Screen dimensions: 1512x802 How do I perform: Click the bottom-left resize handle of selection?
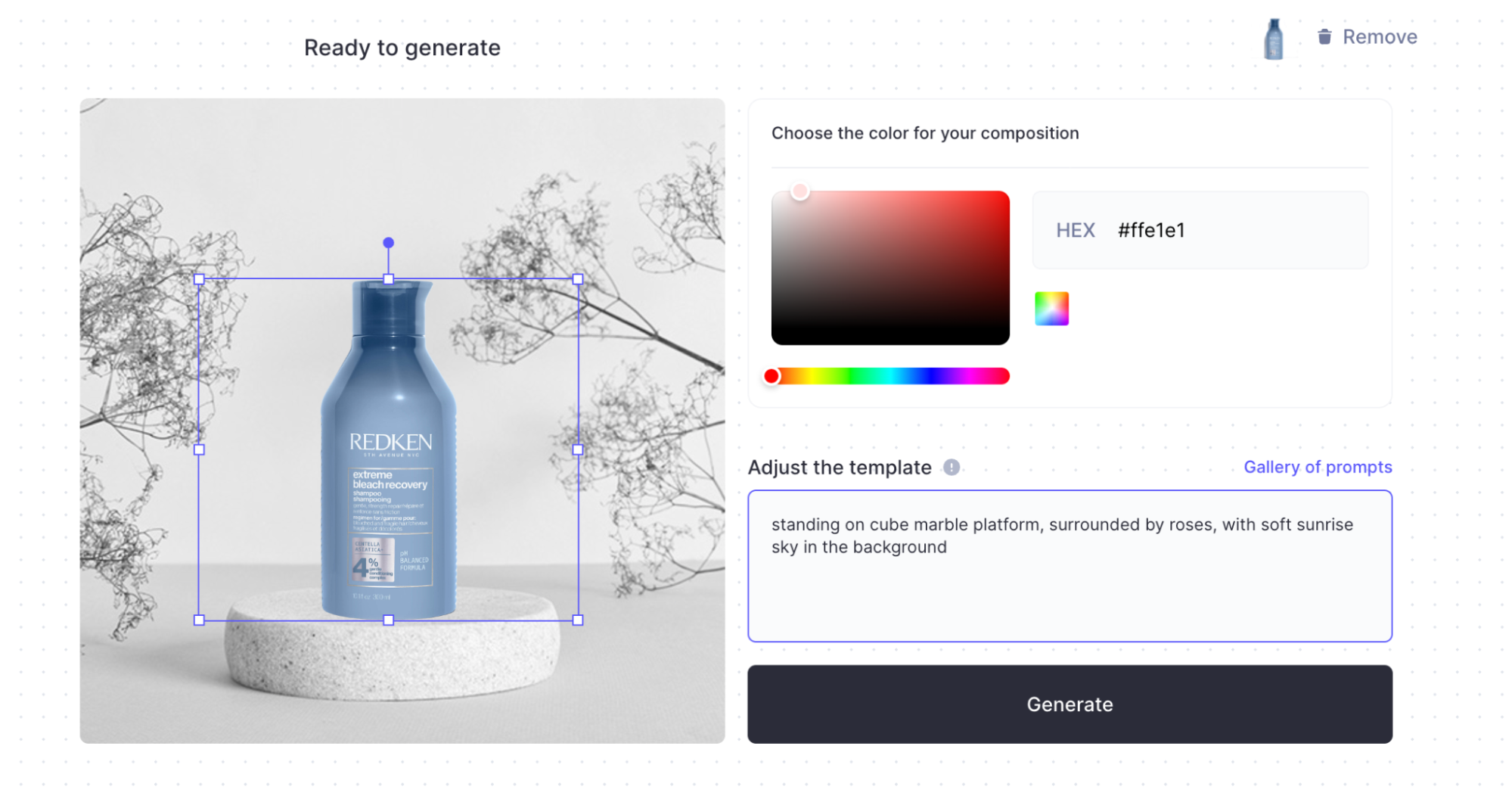(199, 620)
